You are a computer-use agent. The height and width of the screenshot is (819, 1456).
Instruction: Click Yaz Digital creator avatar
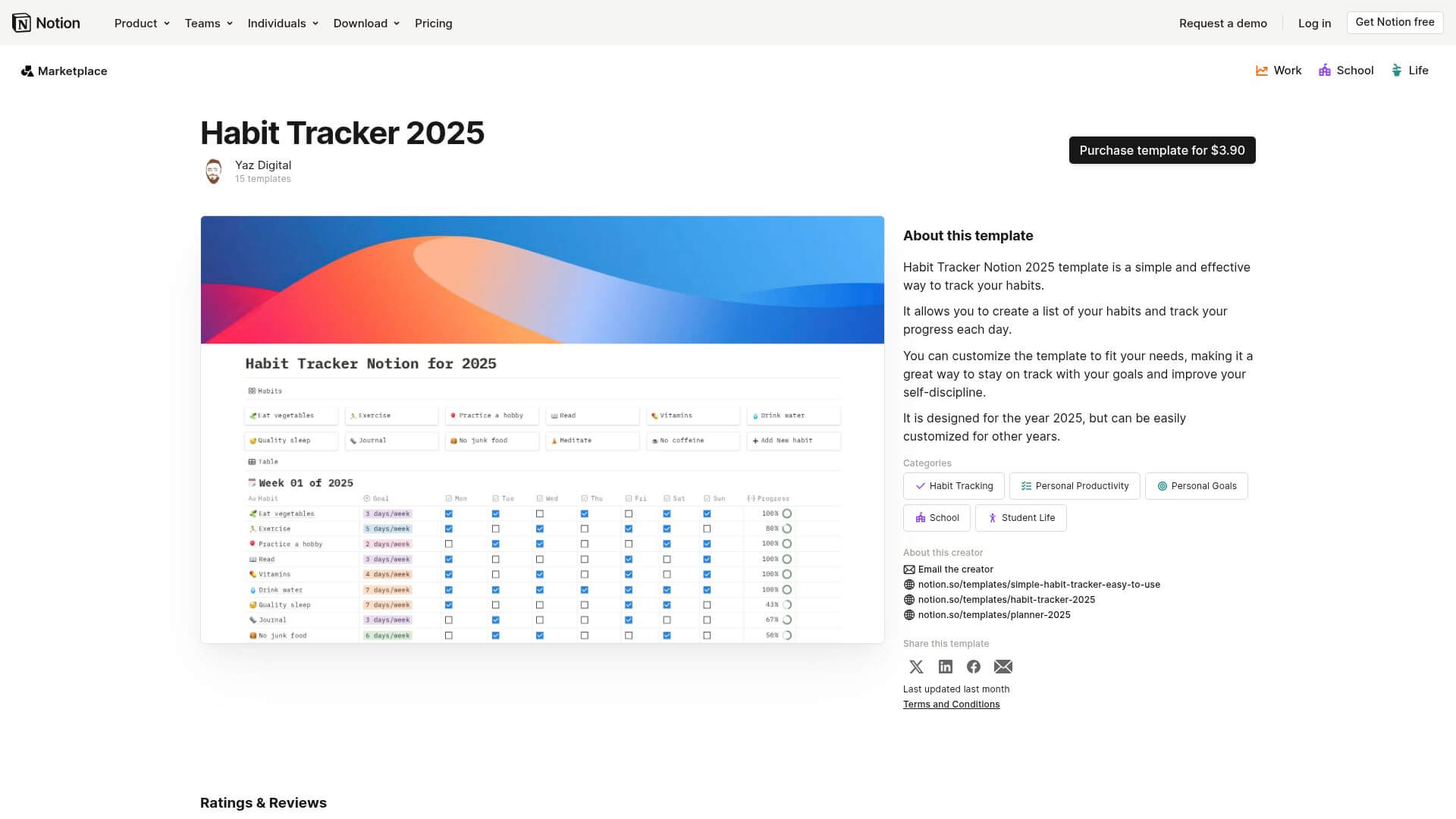214,171
